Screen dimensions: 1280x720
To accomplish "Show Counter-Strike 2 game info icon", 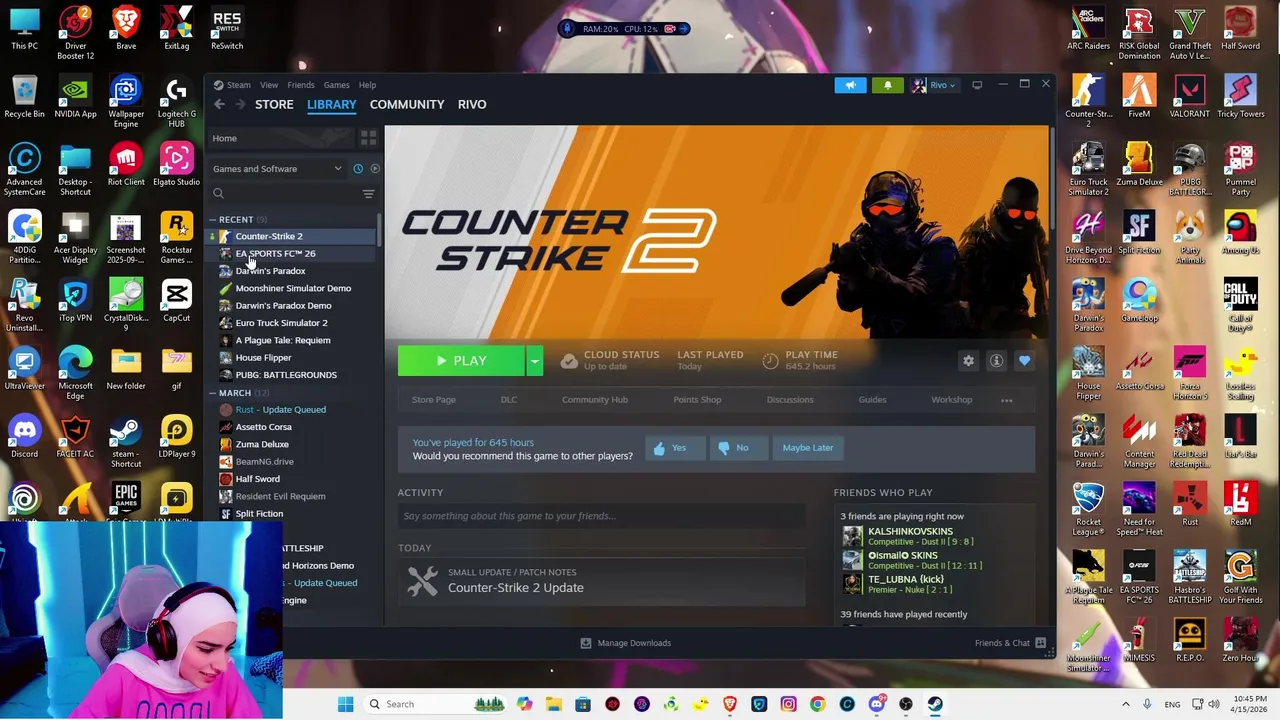I will (x=996, y=361).
